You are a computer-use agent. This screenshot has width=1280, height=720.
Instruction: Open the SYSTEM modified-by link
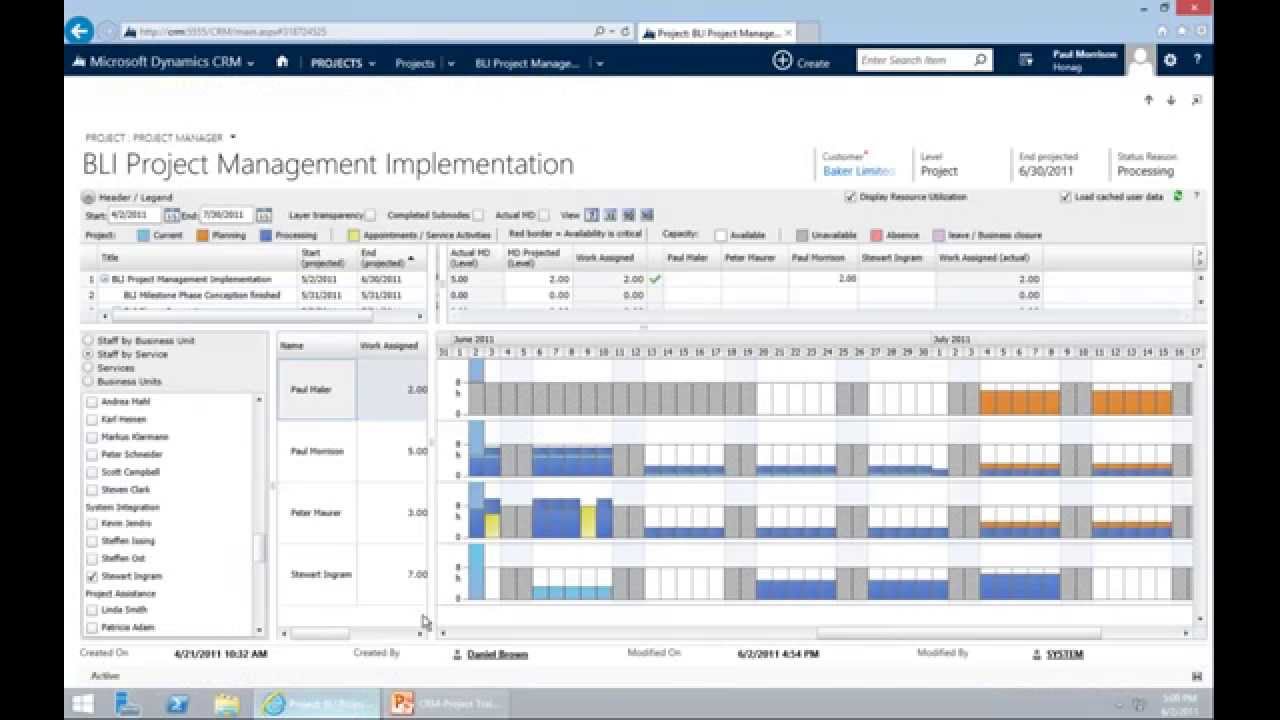coord(1066,655)
